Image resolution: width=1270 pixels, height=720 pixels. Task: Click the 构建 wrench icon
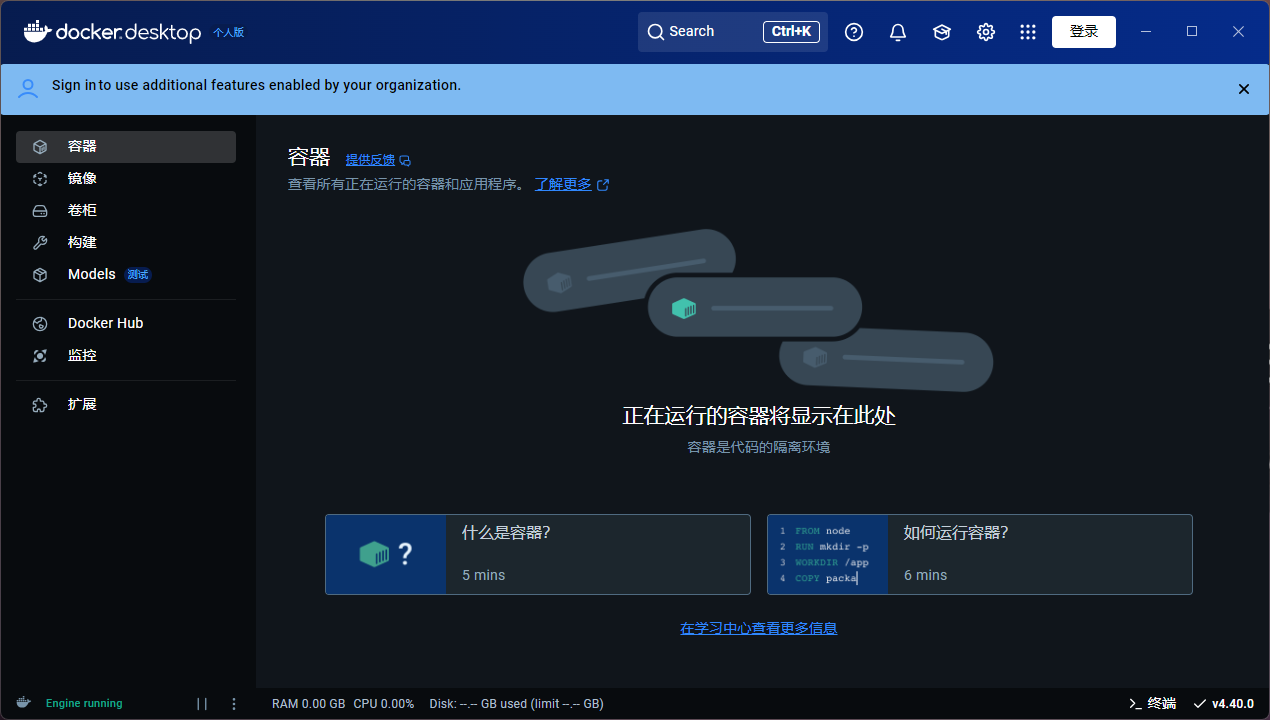tap(40, 242)
